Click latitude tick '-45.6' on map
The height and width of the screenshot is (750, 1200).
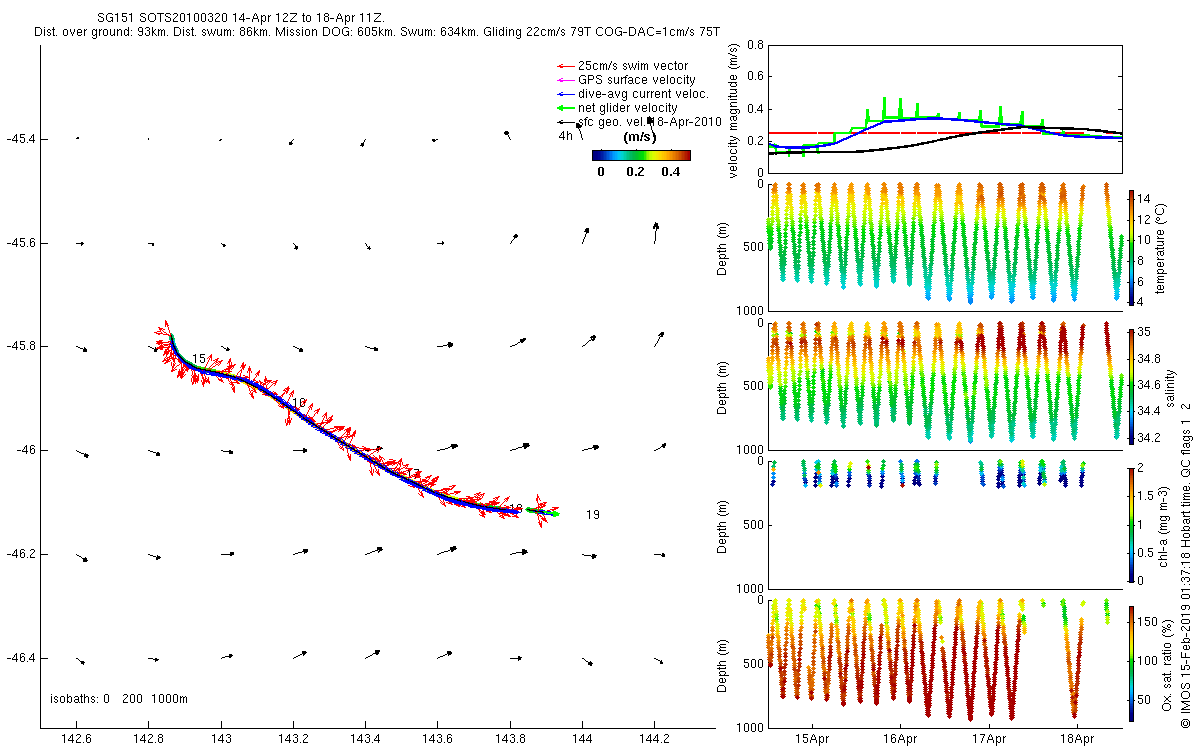tap(20, 242)
